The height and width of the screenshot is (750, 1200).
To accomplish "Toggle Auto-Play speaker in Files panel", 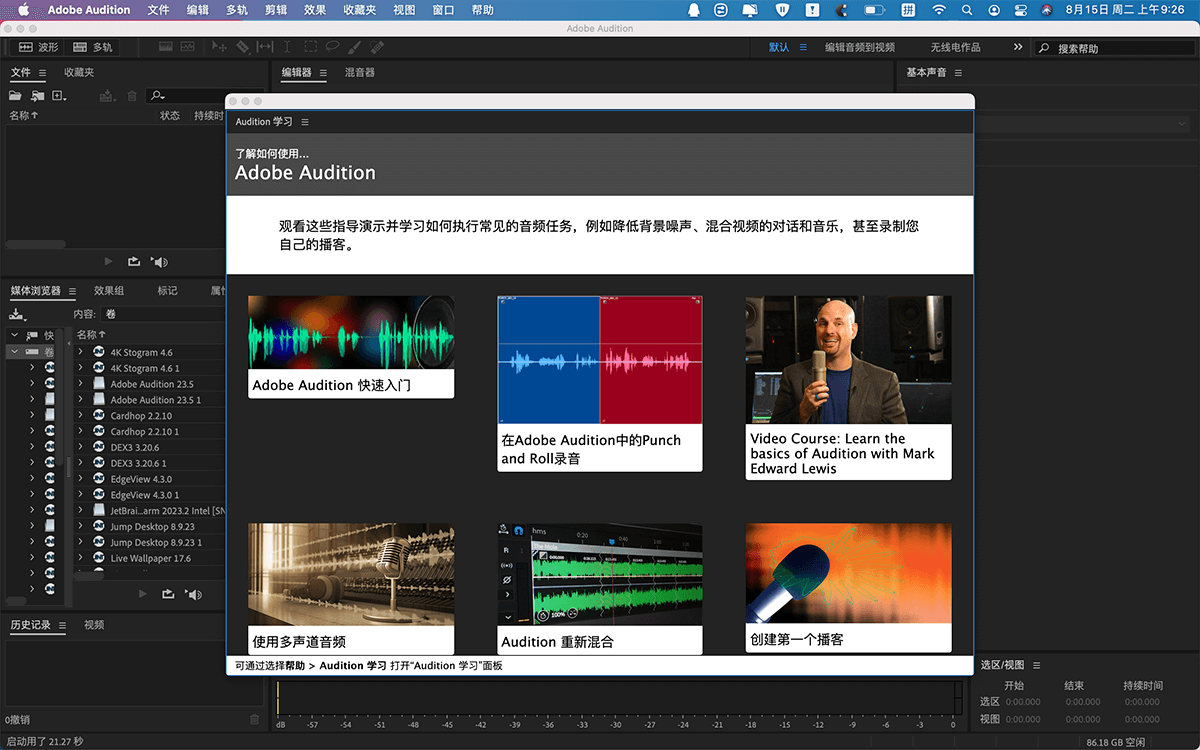I will (159, 261).
